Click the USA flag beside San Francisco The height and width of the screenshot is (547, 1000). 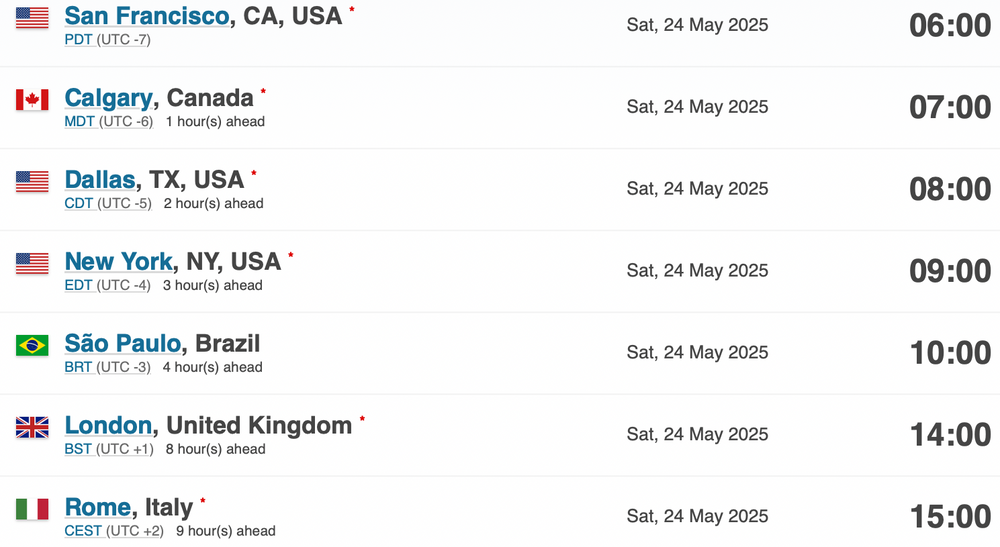32,18
